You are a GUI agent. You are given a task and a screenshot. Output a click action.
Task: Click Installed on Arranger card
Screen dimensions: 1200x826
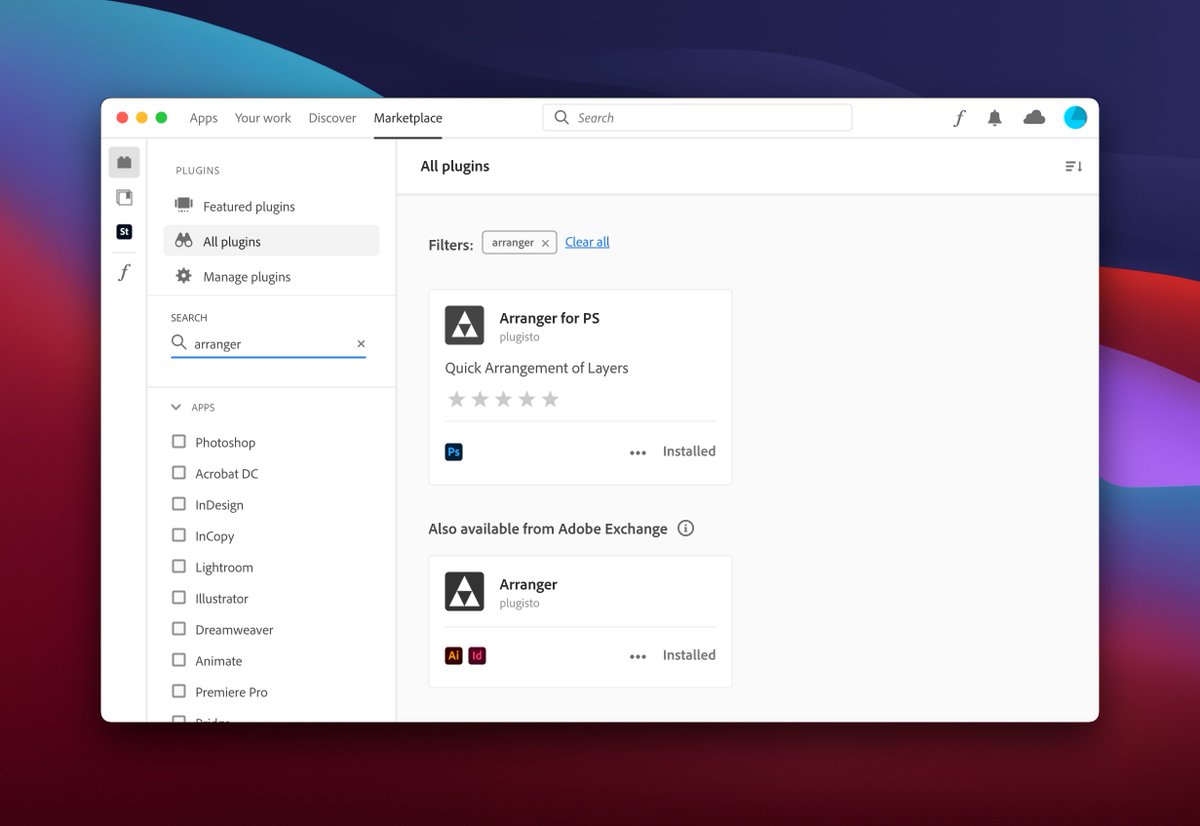pyautogui.click(x=689, y=655)
